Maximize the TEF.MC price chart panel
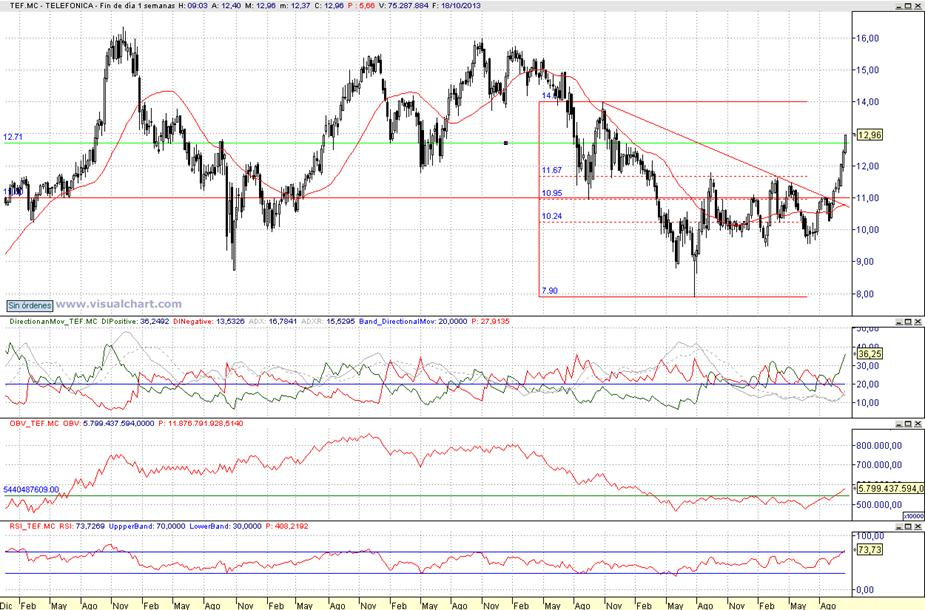 pos(908,6)
